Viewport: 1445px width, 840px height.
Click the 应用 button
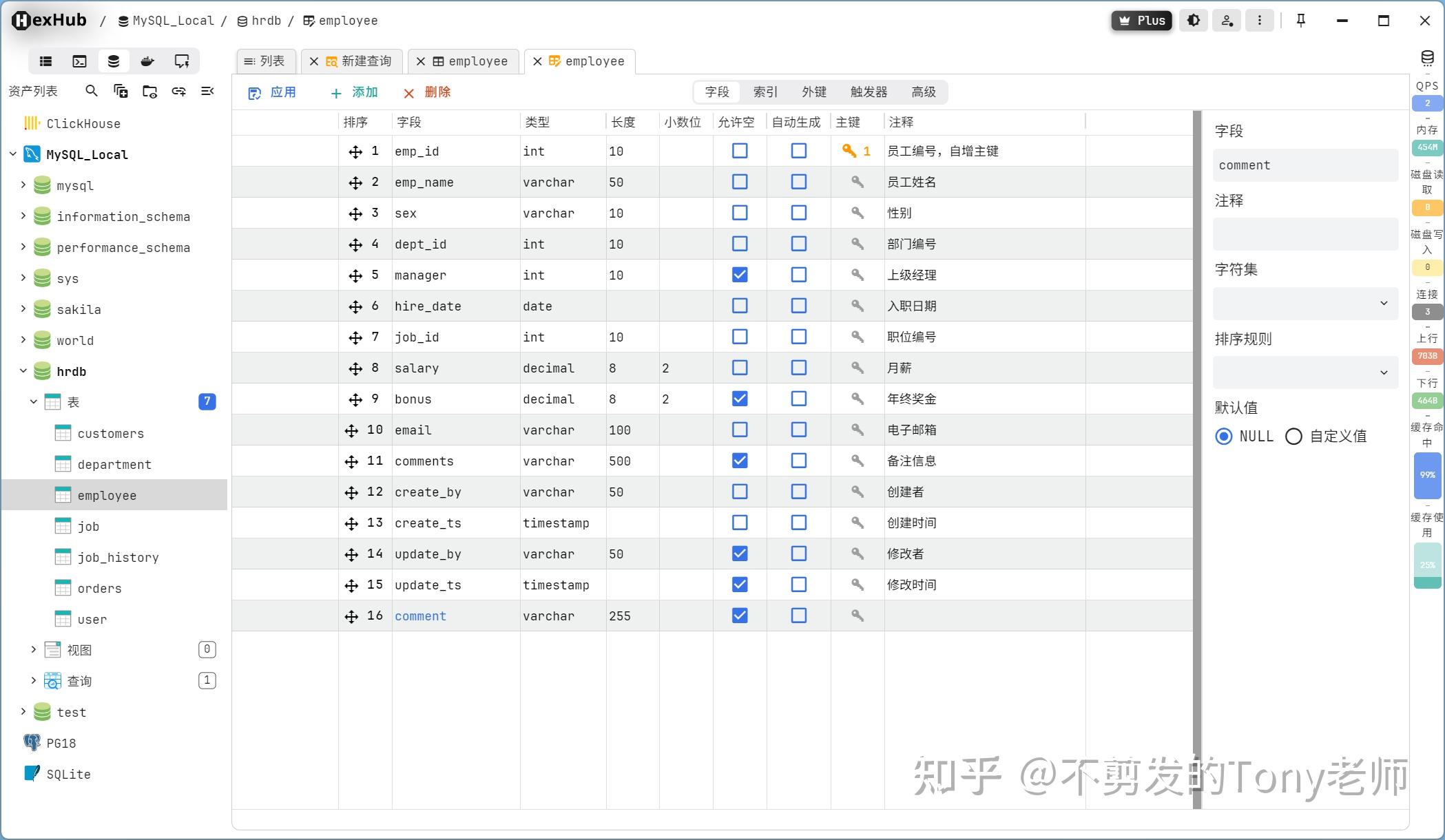[273, 92]
